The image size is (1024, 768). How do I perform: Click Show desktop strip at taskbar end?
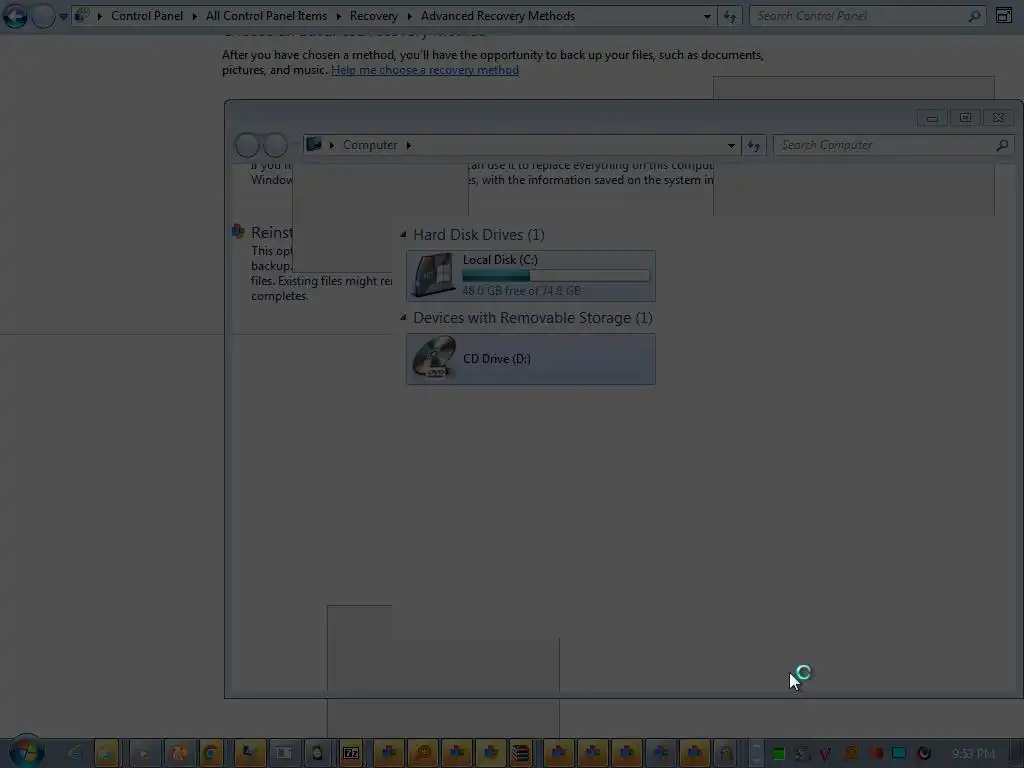1018,753
